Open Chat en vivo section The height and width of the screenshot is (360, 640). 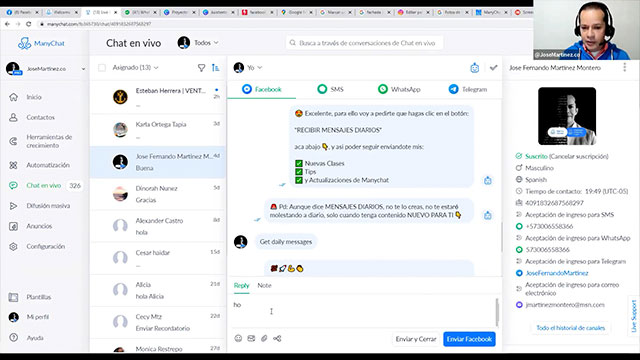[x=45, y=186]
